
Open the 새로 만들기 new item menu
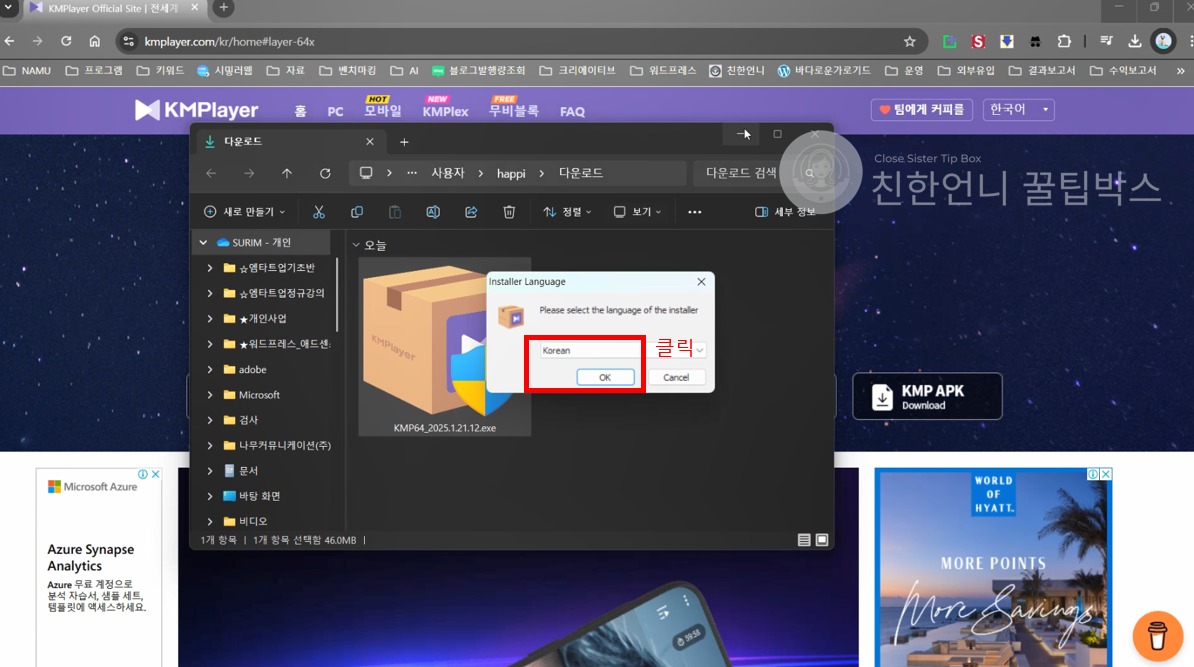pyautogui.click(x=244, y=212)
